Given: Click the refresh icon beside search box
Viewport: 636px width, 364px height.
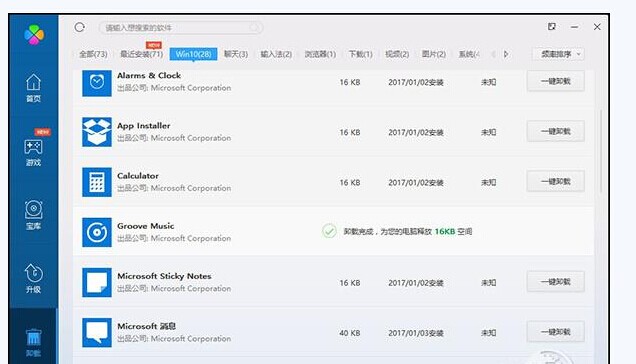Looking at the screenshot, I should (80, 27).
